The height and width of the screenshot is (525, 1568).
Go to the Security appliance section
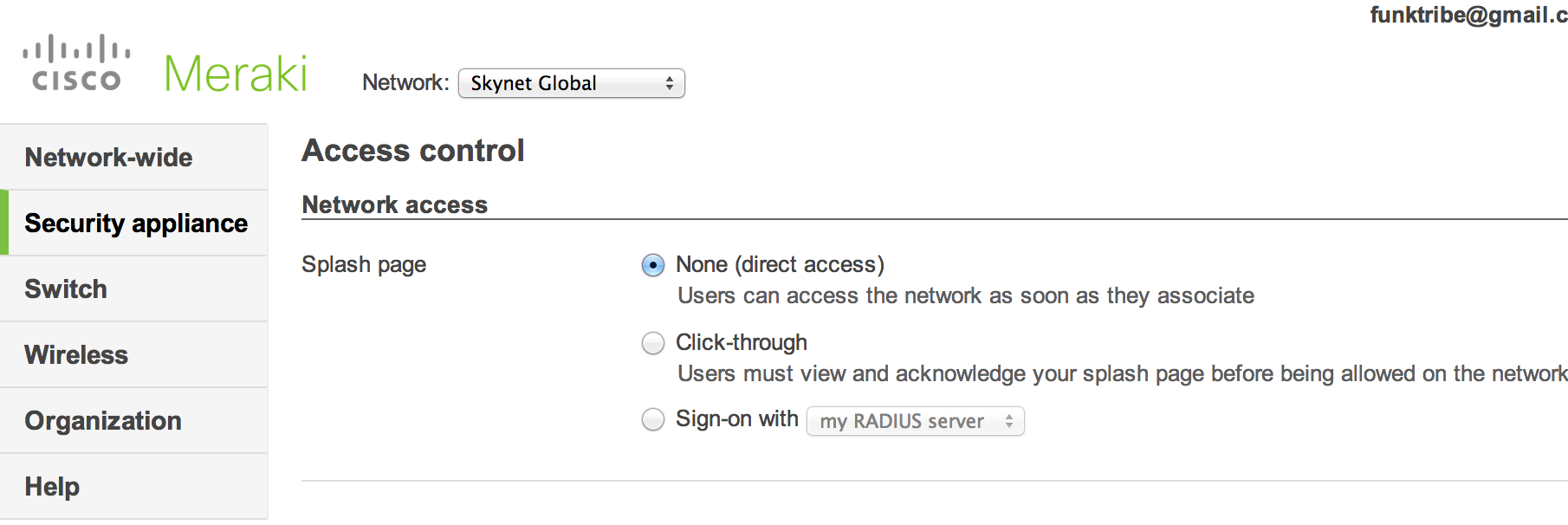point(136,224)
